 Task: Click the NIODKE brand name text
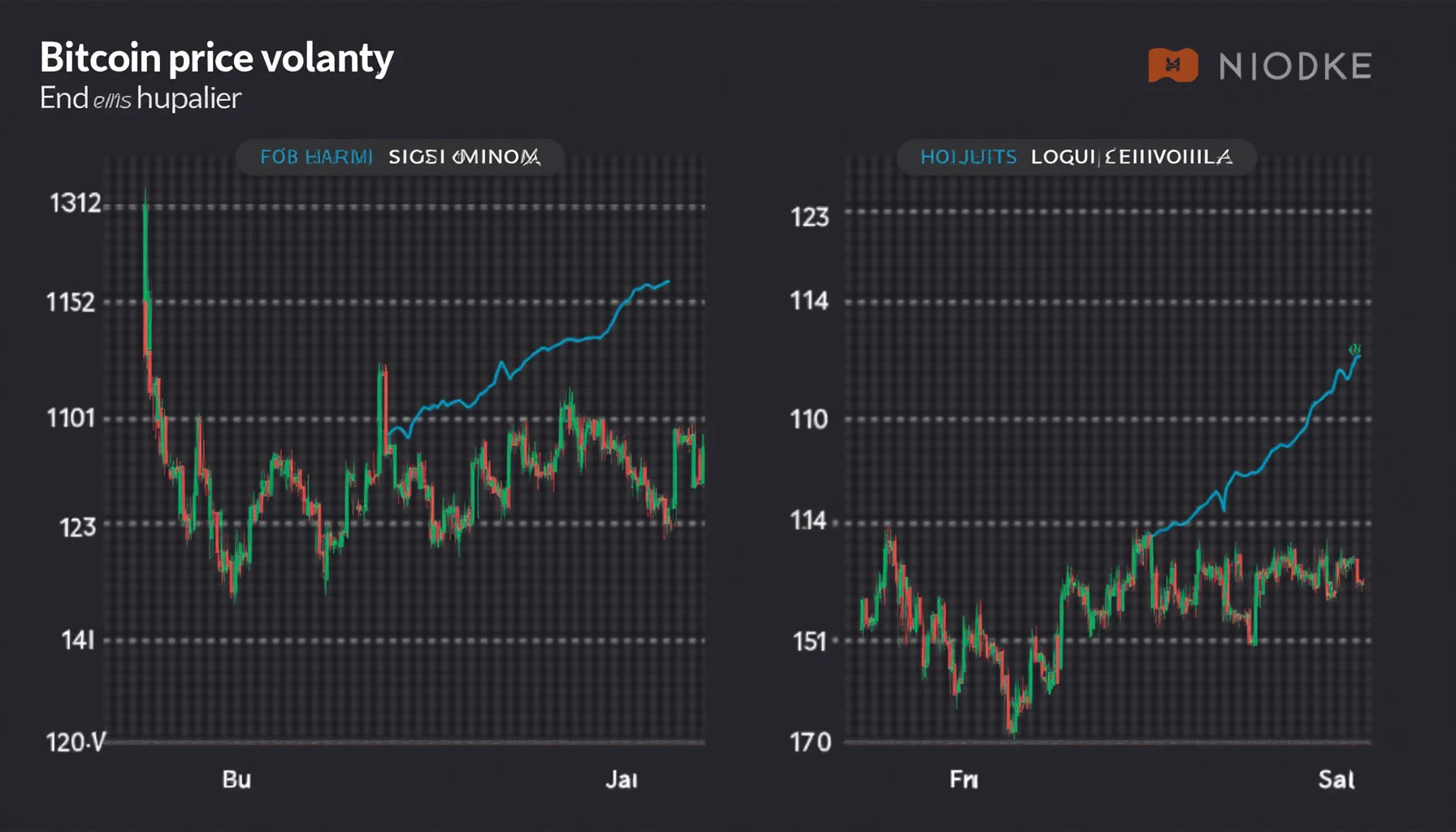click(1295, 67)
